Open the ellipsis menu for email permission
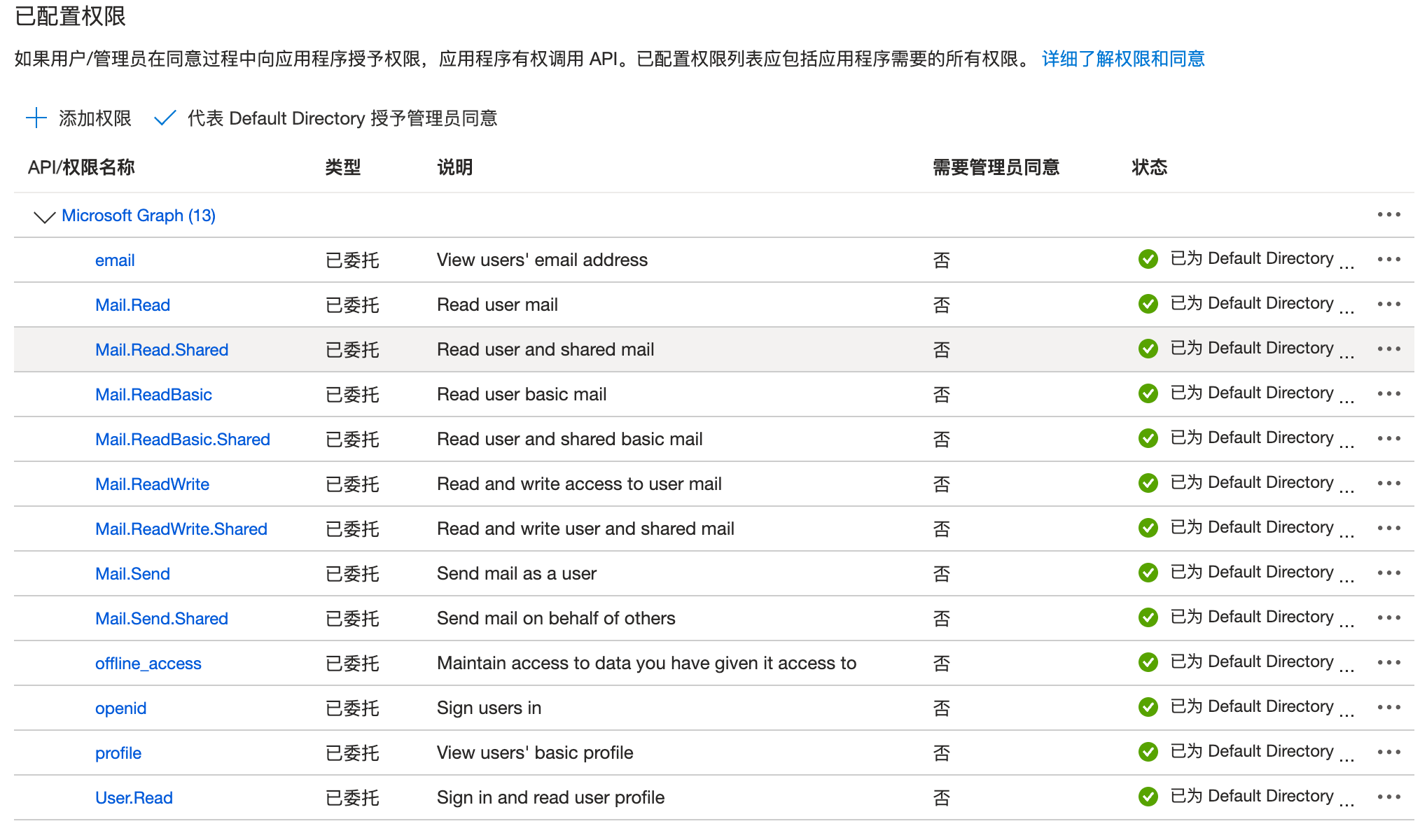This screenshot has height=840, width=1420. point(1388,260)
